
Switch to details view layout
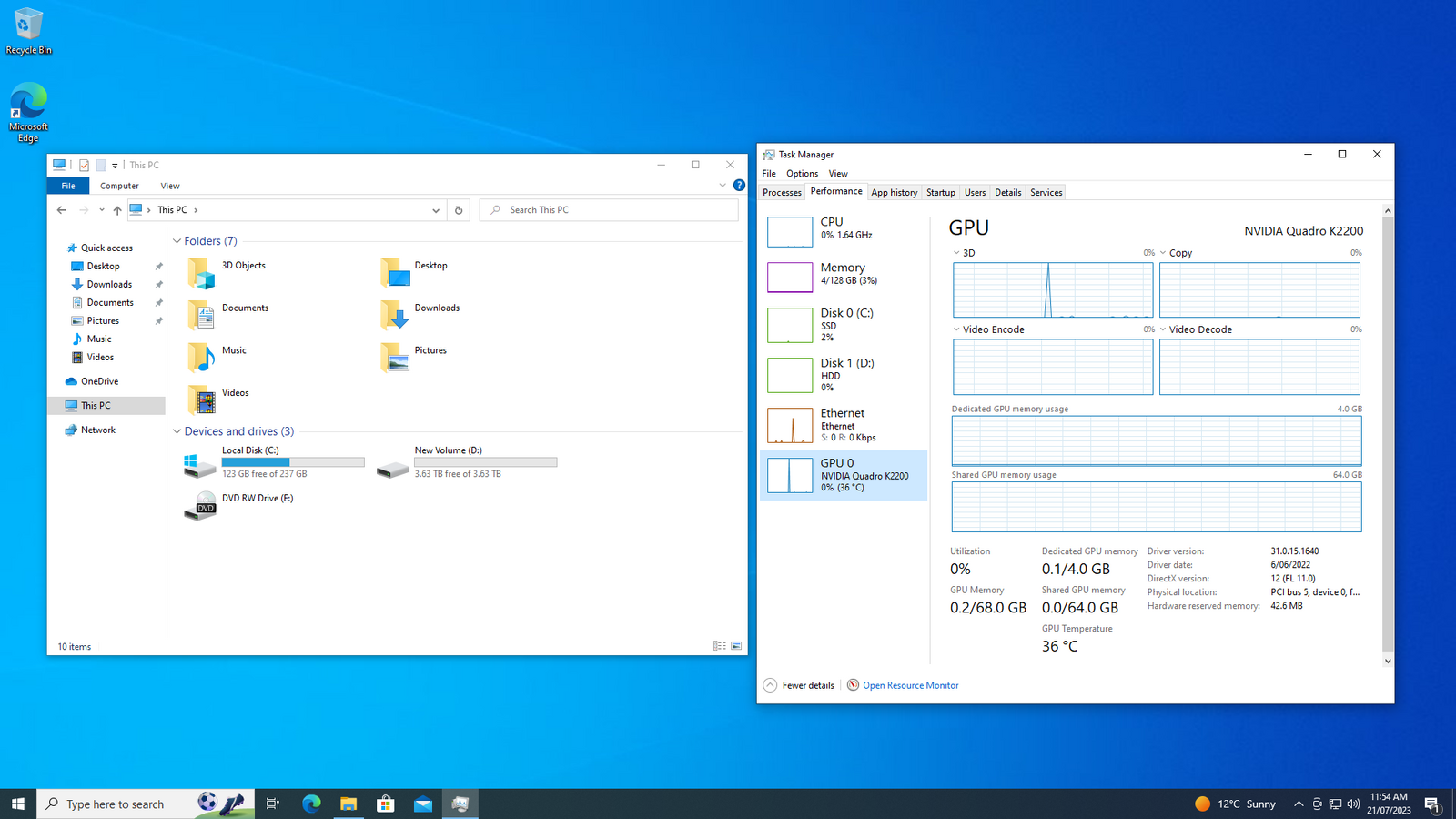coord(719,646)
